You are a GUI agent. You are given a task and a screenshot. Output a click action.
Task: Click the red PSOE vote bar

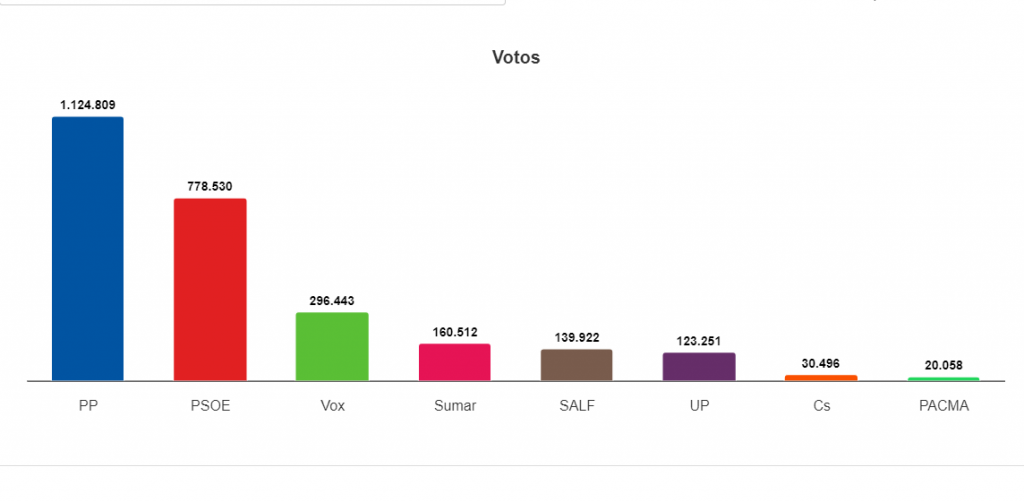(x=210, y=289)
